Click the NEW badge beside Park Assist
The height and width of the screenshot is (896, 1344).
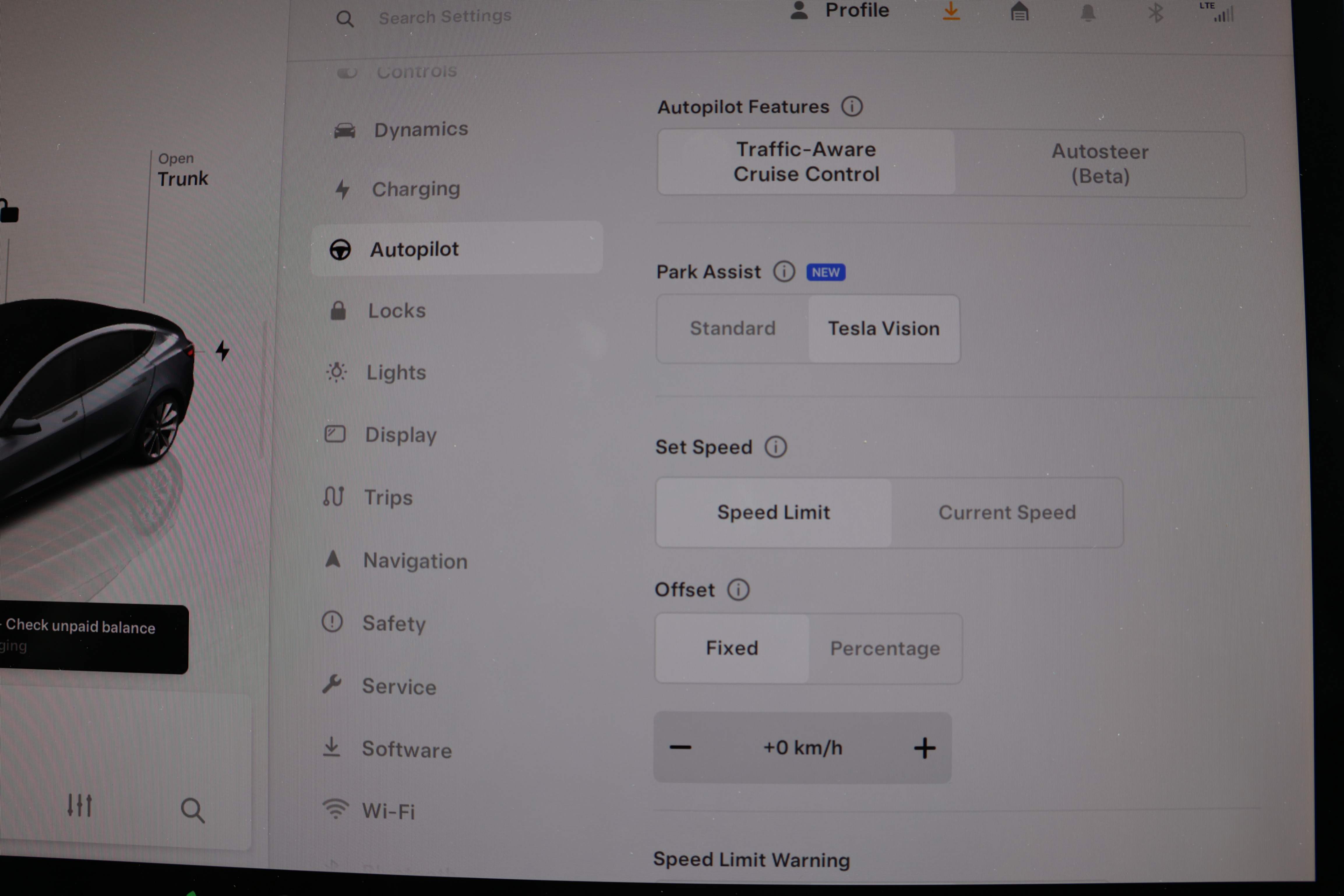click(826, 272)
